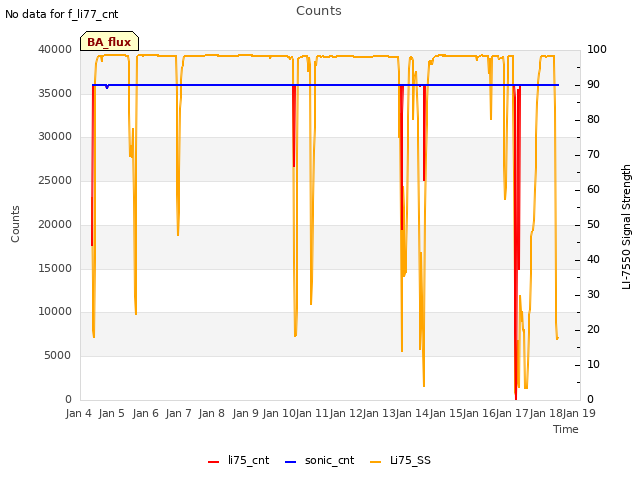640x480 pixels.
Task: Click the 'Time' x-axis title
Action: 566,429
